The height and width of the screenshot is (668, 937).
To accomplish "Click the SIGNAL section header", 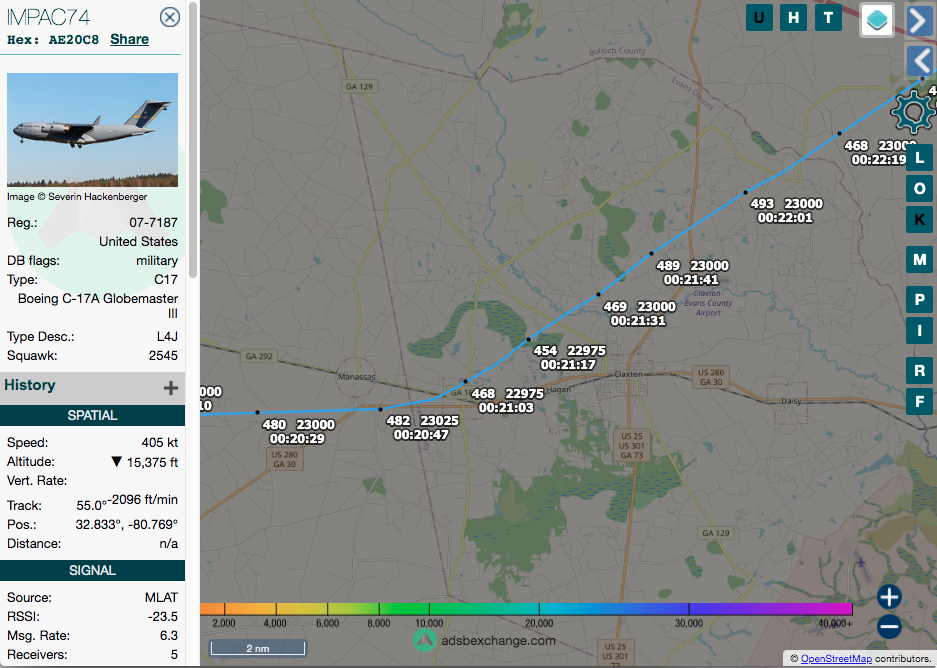I will [92, 570].
